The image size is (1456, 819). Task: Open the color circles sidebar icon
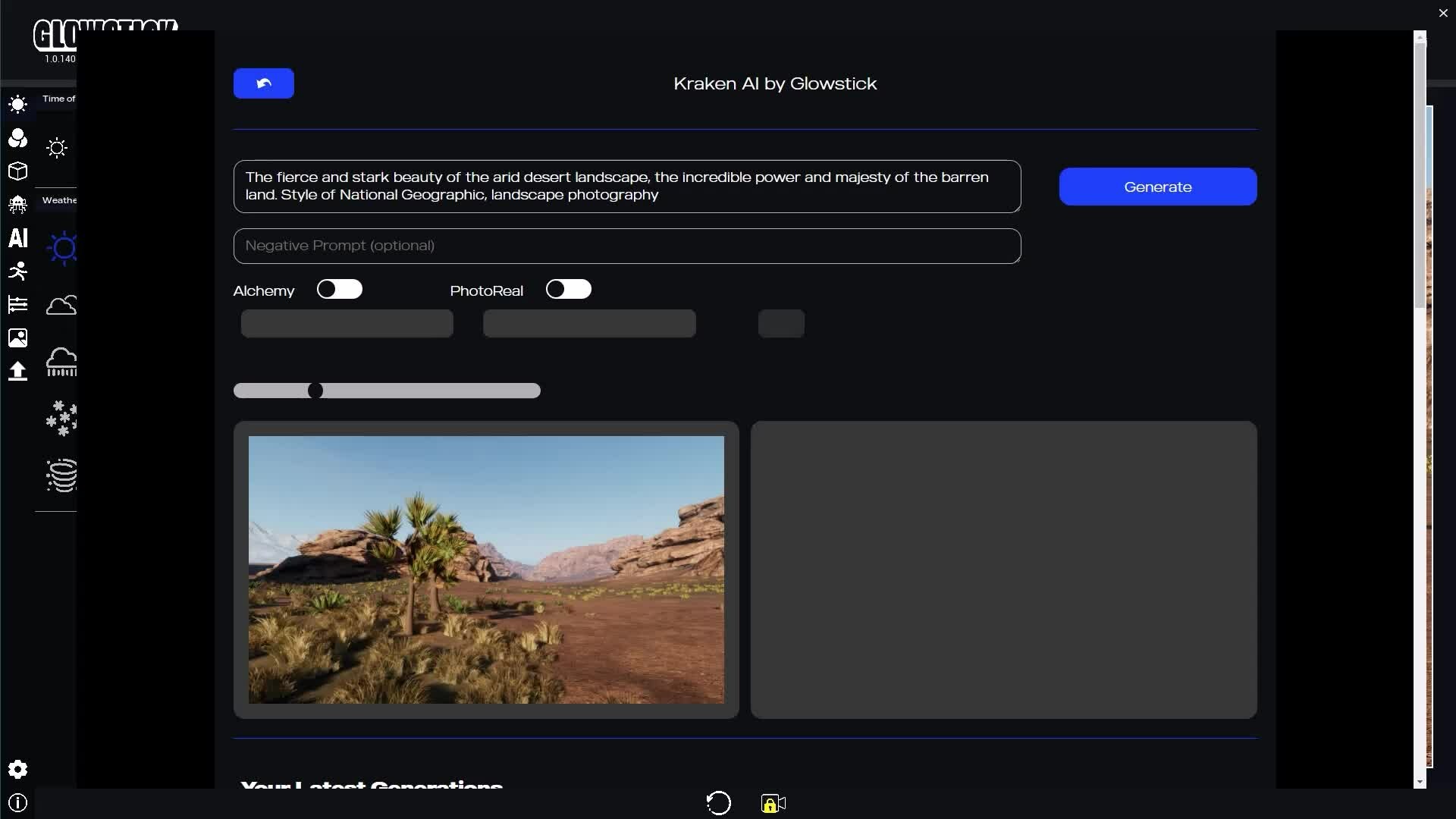18,138
